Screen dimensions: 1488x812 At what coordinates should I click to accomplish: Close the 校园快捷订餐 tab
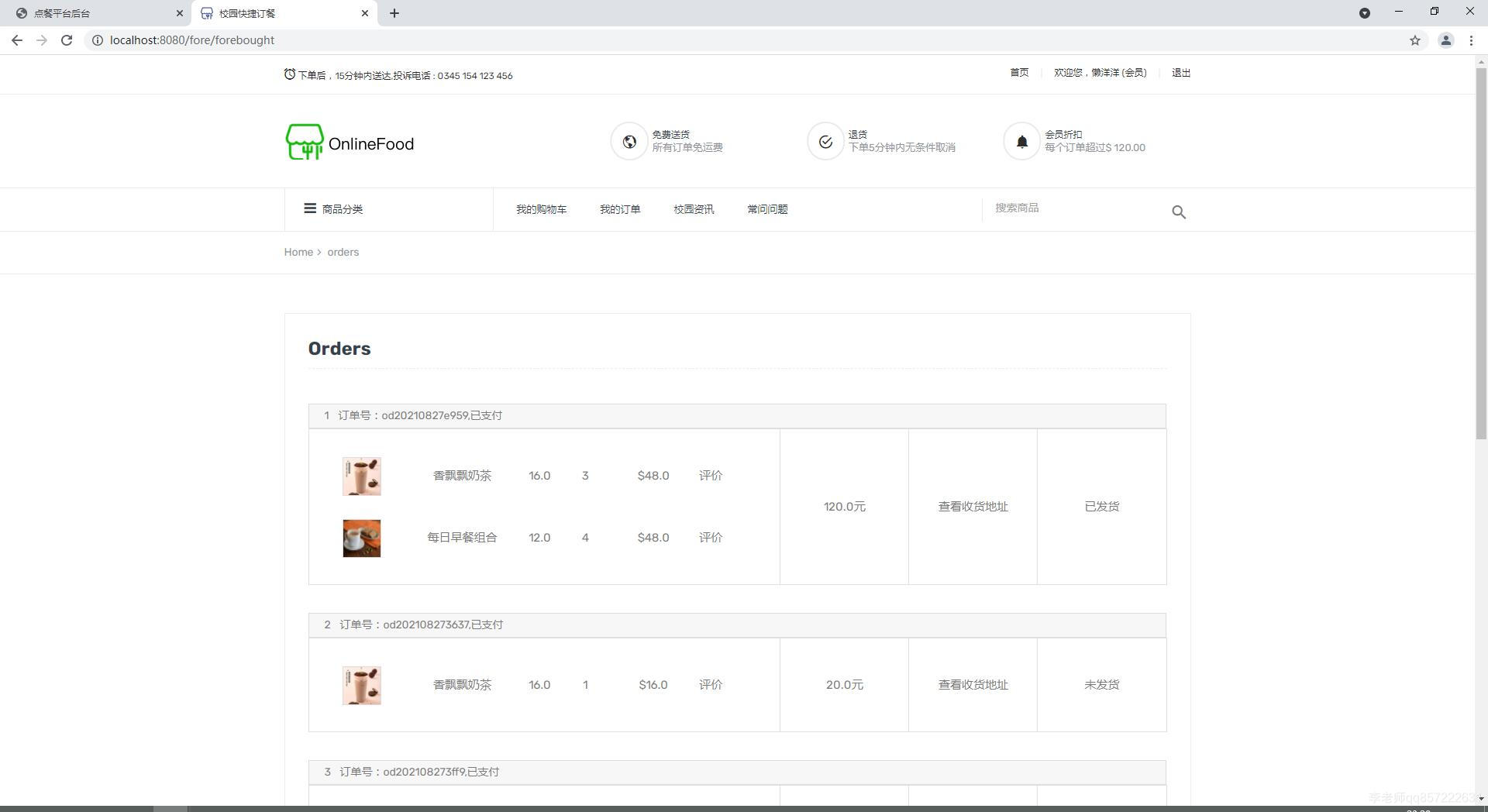pos(365,13)
